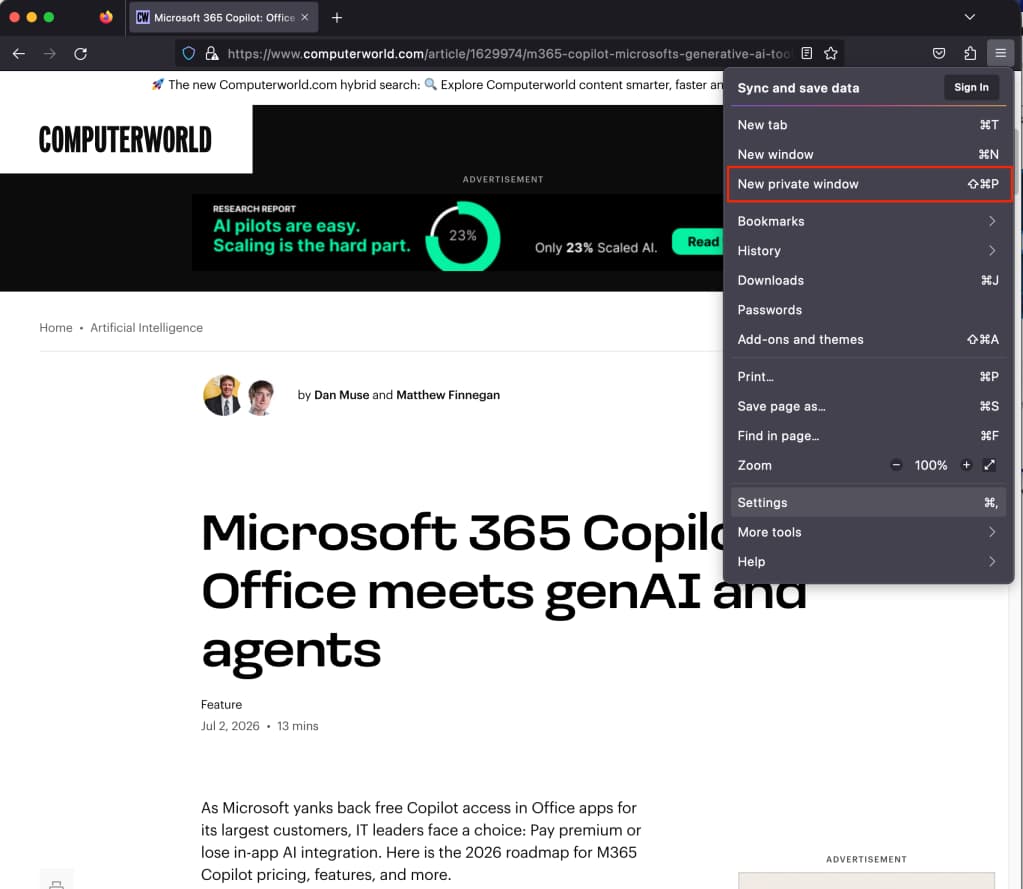
Task: Open Passwords from menu
Action: click(868, 310)
